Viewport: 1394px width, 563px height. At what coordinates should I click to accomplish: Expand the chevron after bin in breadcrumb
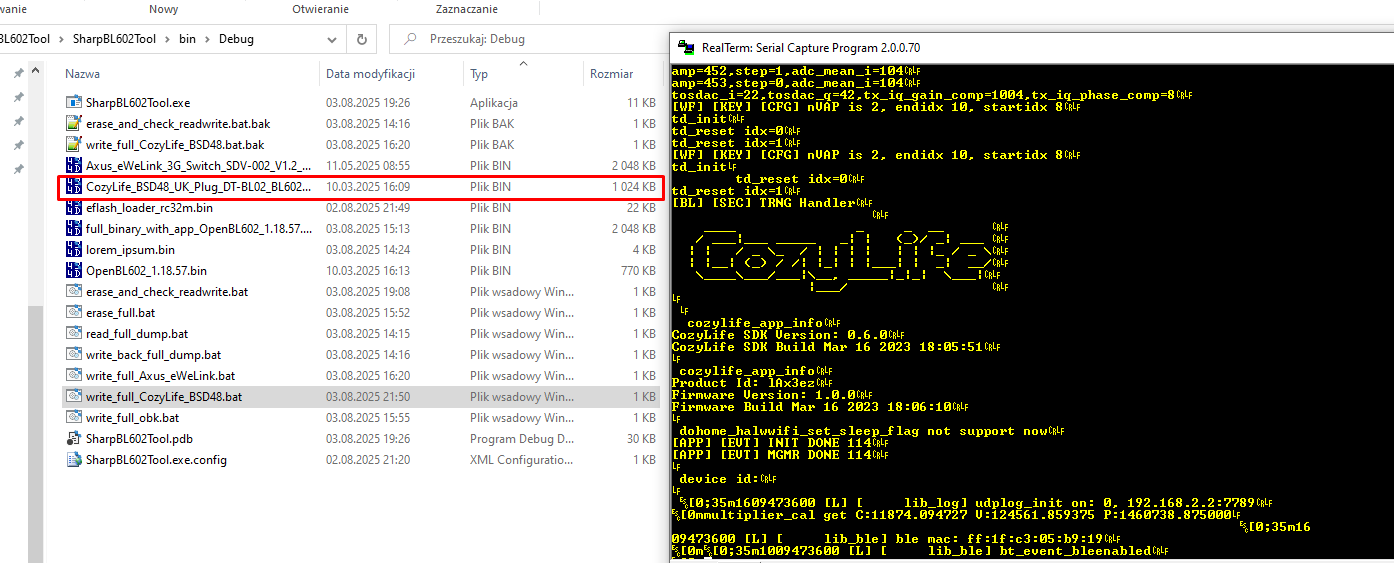(208, 39)
